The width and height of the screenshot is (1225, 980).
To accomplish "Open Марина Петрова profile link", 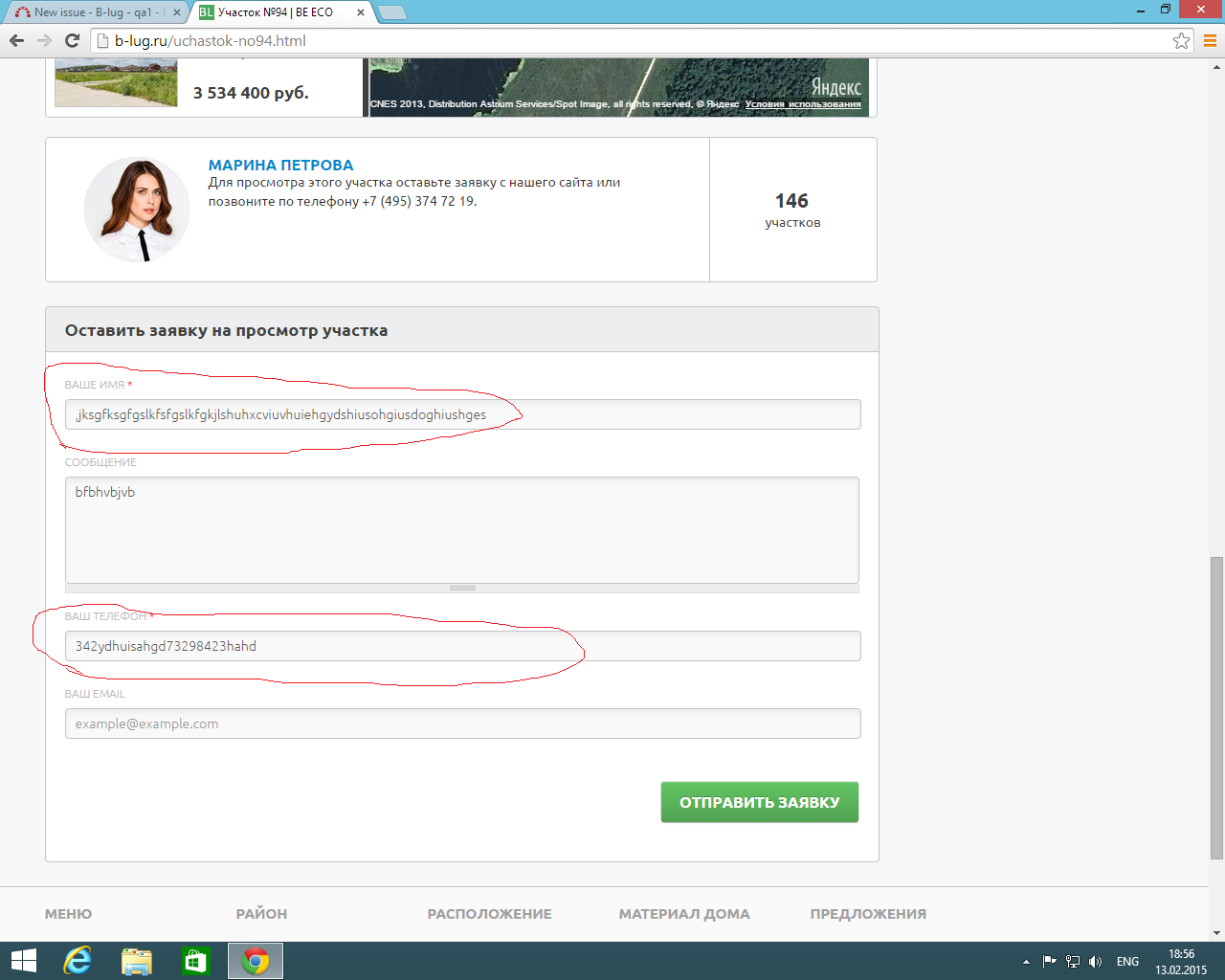I will click(x=280, y=165).
